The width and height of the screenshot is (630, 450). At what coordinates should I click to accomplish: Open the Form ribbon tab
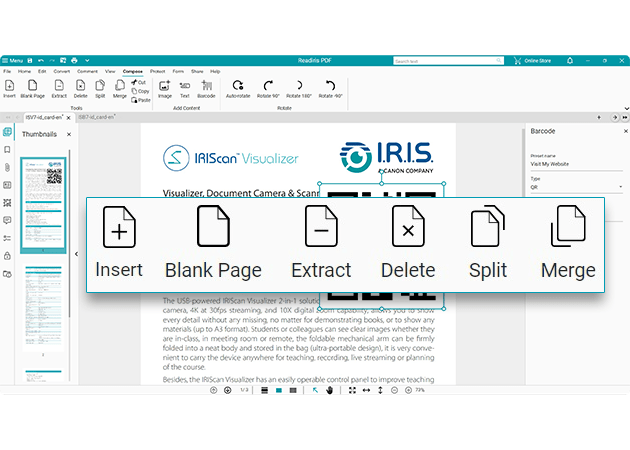(178, 72)
